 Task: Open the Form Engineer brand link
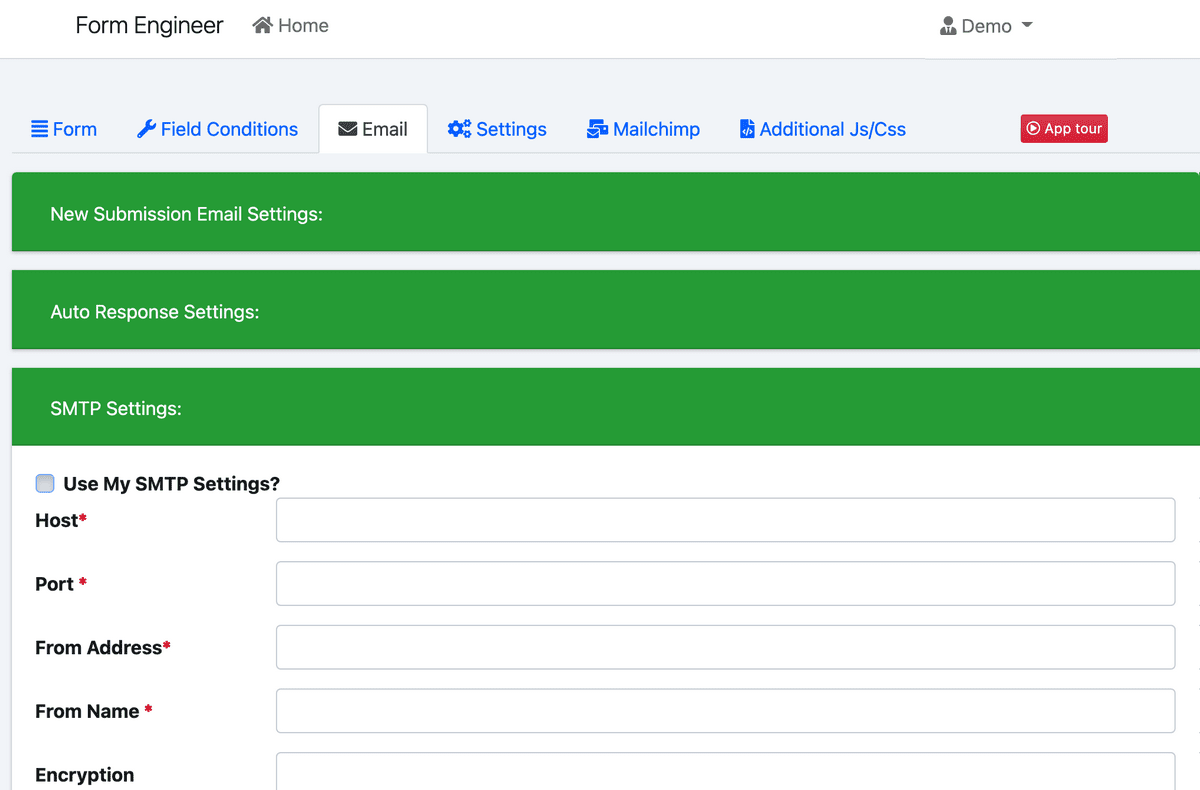click(x=149, y=26)
